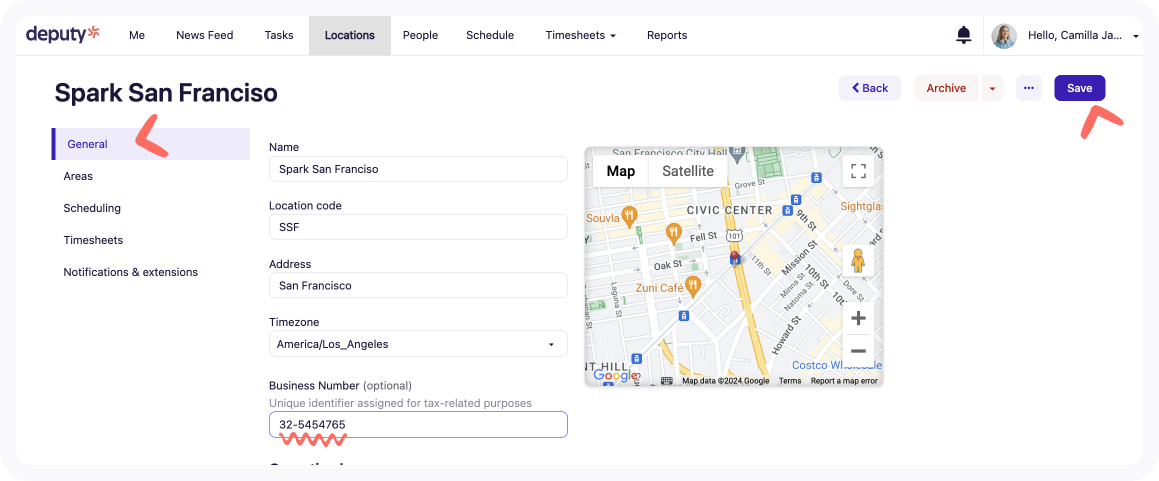Select the Locations tab
This screenshot has height=481, width=1159.
pos(350,35)
